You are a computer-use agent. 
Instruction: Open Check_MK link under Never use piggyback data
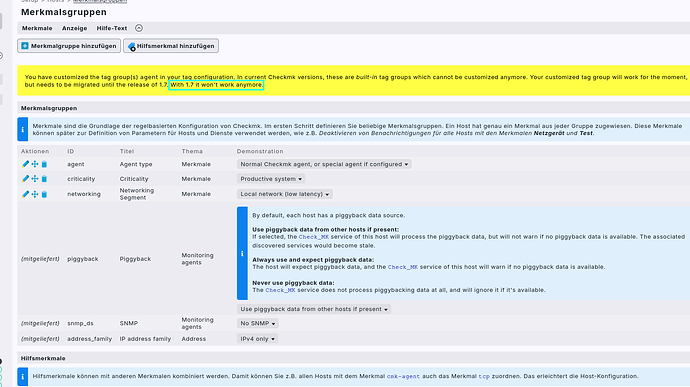click(280, 290)
